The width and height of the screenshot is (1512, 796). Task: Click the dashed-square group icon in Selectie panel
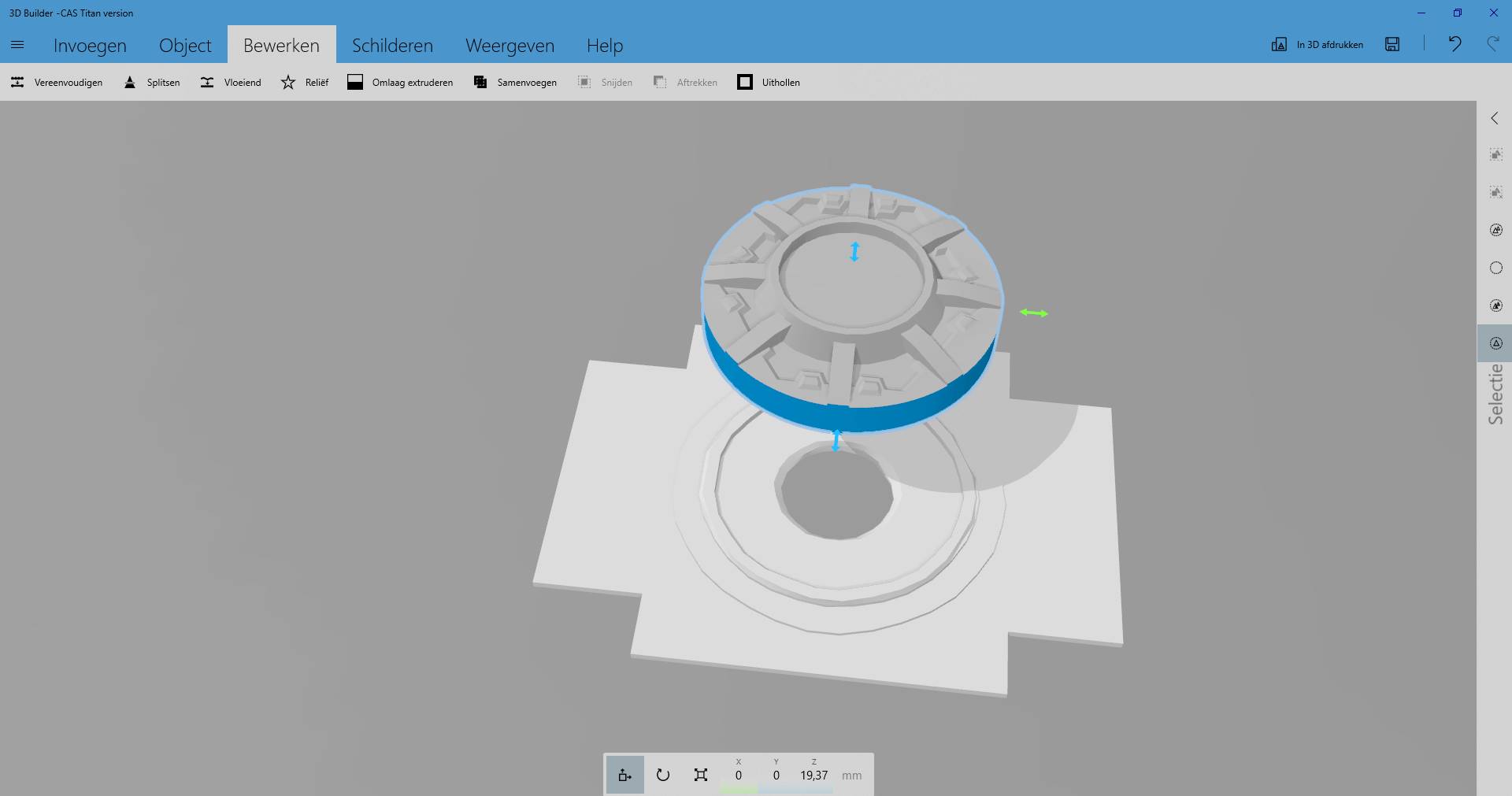click(1496, 154)
